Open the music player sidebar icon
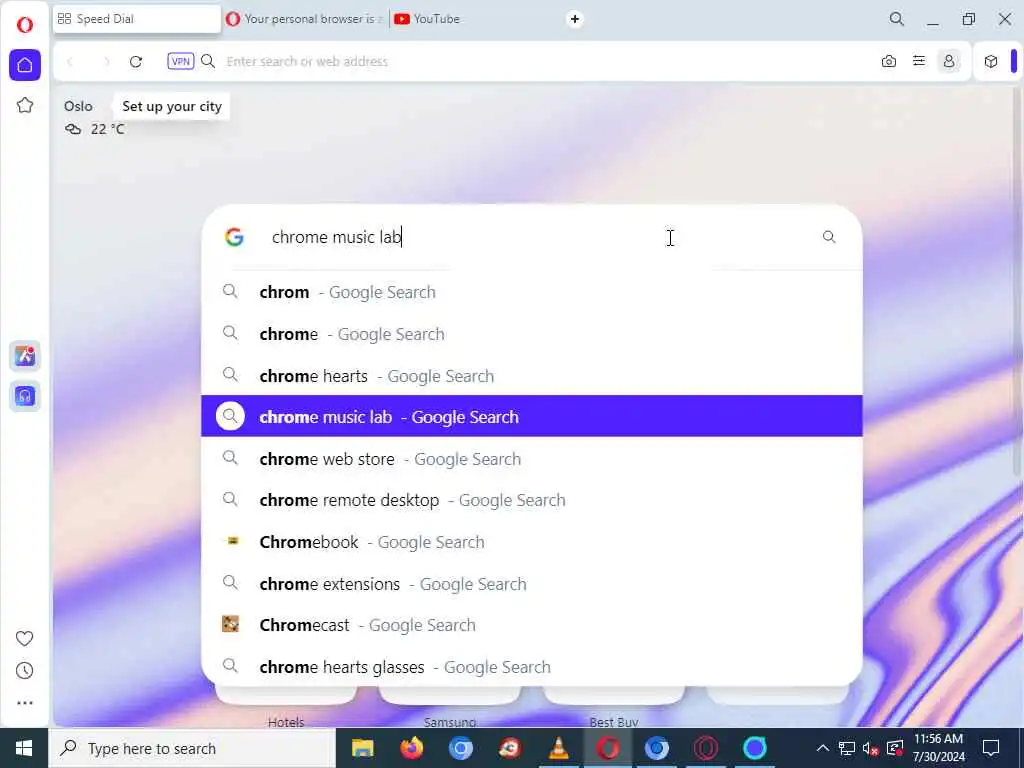Viewport: 1024px width, 768px height. click(25, 396)
